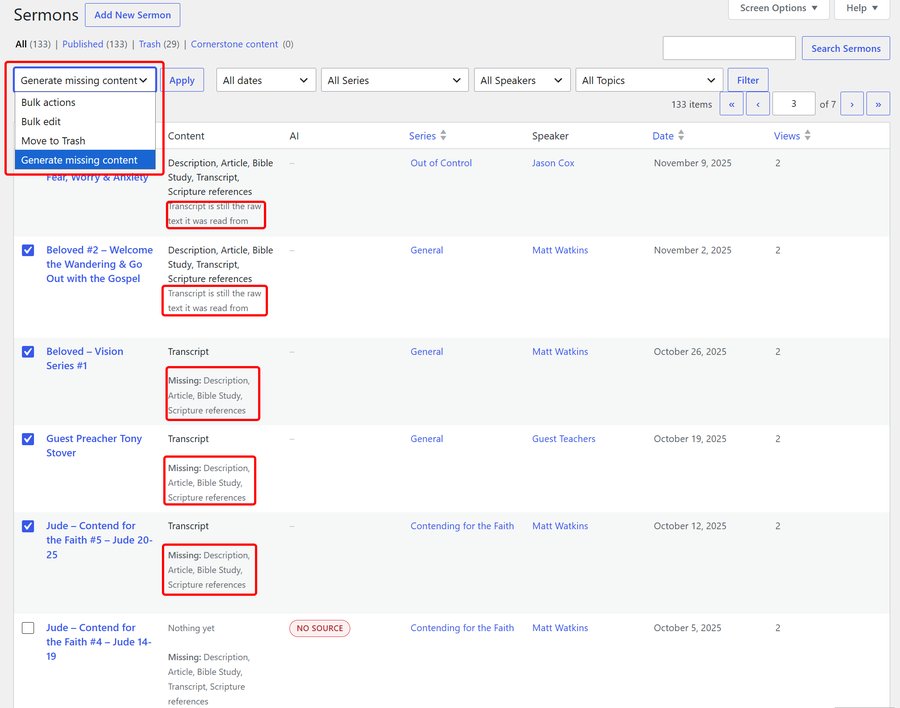Open the All Series filter dropdown

click(394, 80)
